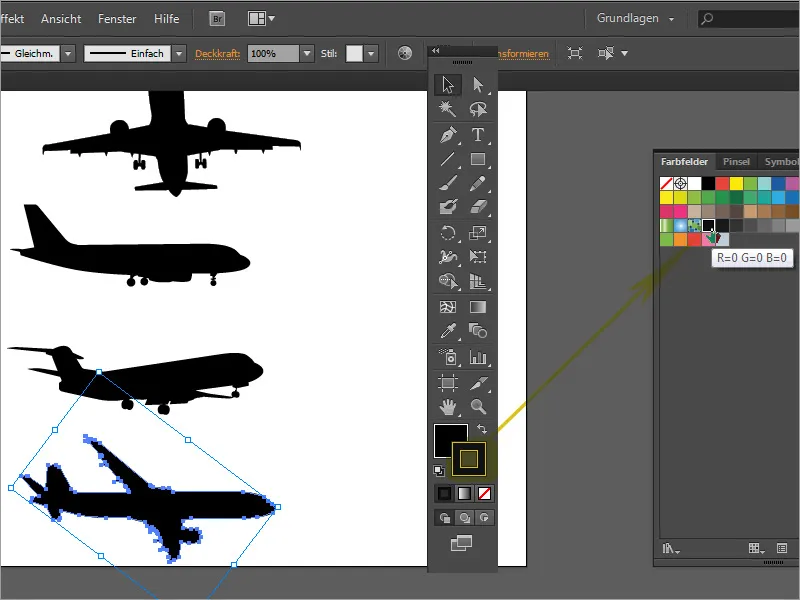The height and width of the screenshot is (600, 800).
Task: Select the Line Segment tool
Action: [x=448, y=159]
